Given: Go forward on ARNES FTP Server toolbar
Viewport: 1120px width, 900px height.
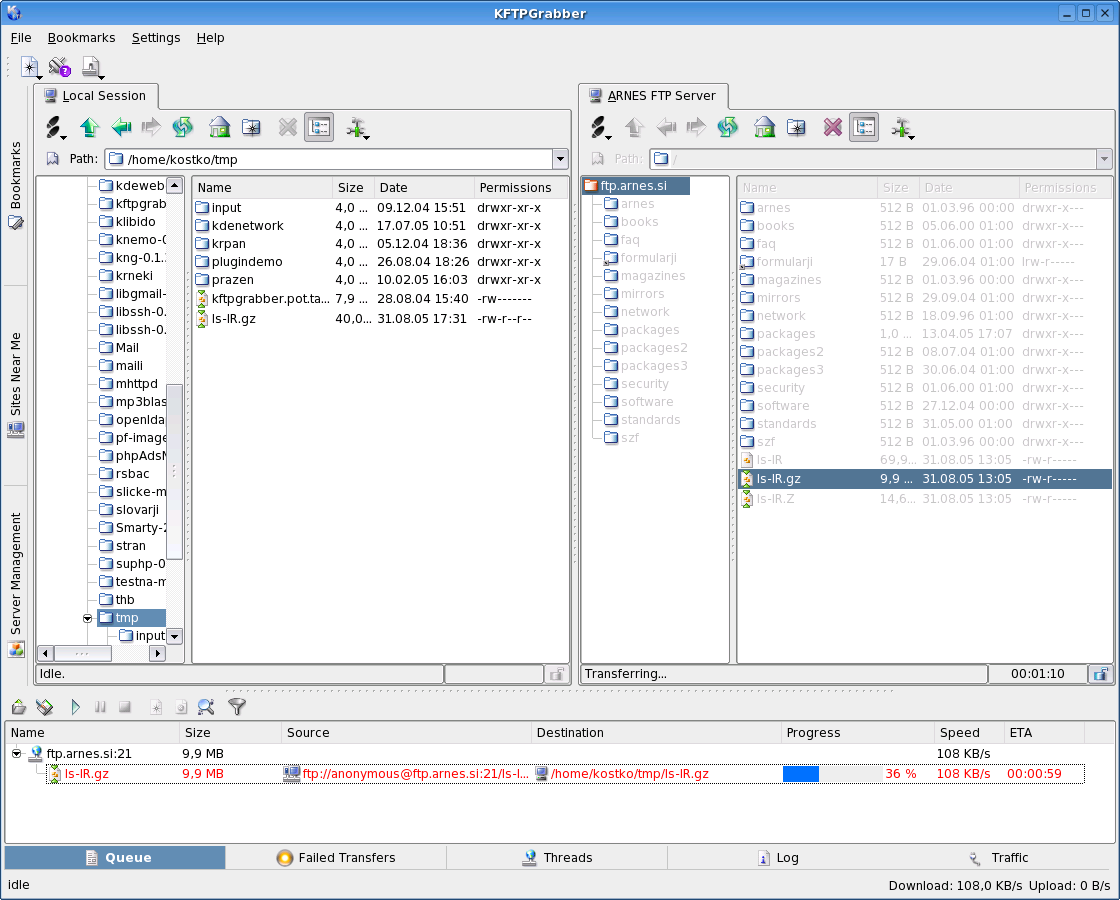Looking at the screenshot, I should [x=696, y=127].
